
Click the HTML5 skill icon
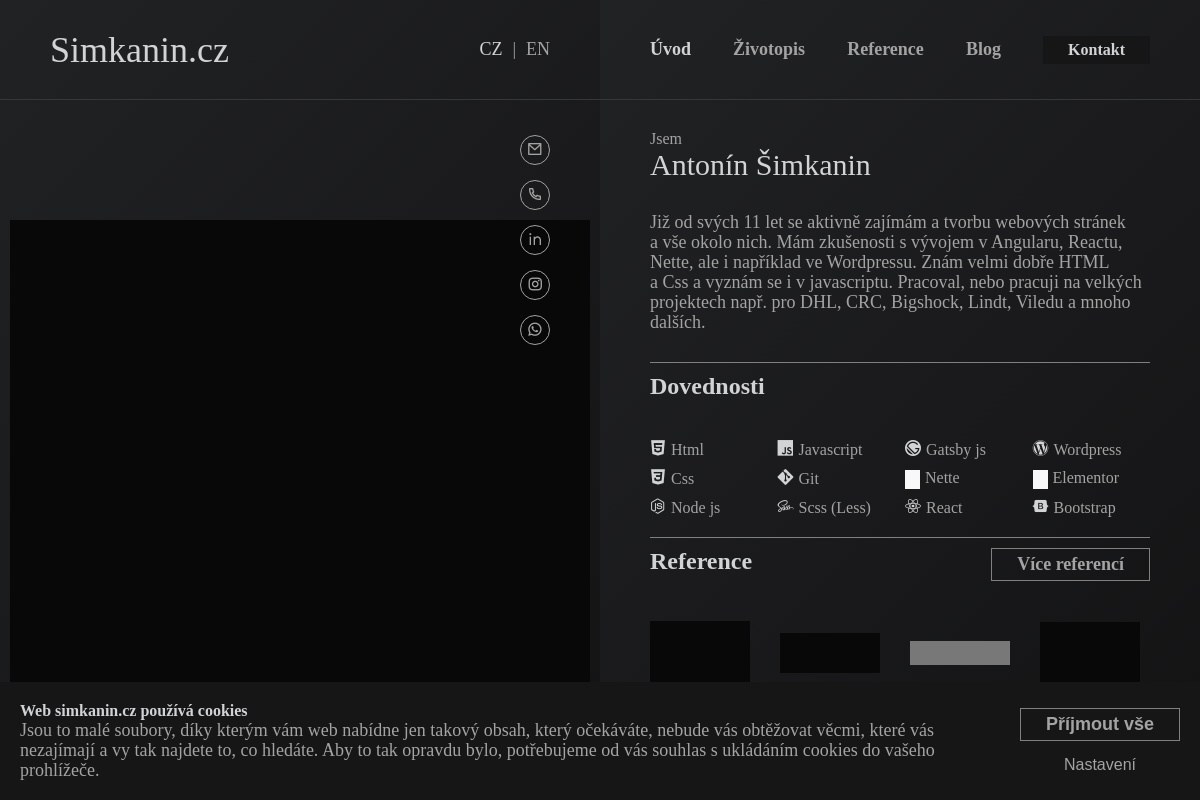click(658, 448)
